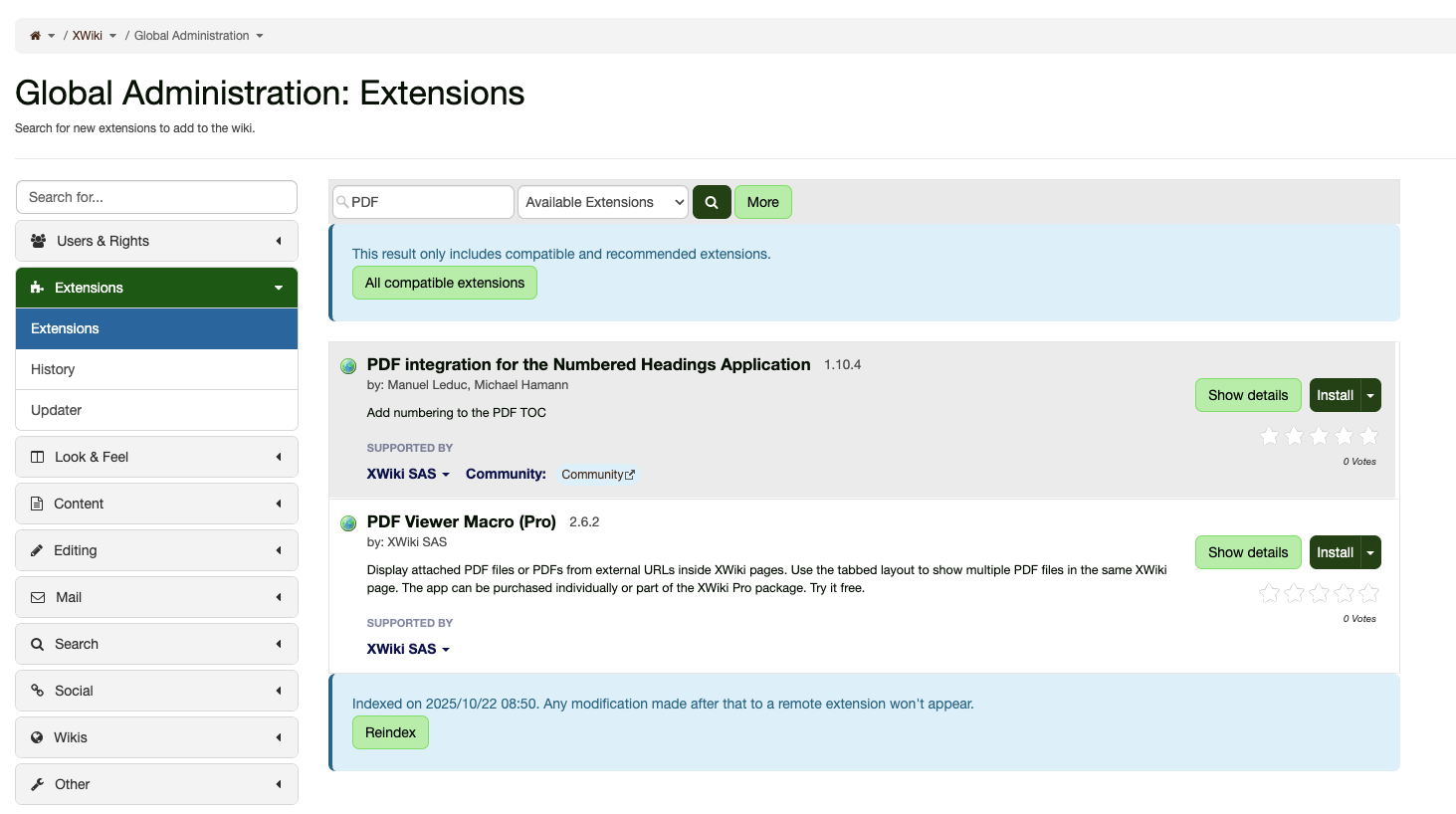The height and width of the screenshot is (814, 1456).
Task: Click the Look & Feel columns icon
Action: click(38, 457)
